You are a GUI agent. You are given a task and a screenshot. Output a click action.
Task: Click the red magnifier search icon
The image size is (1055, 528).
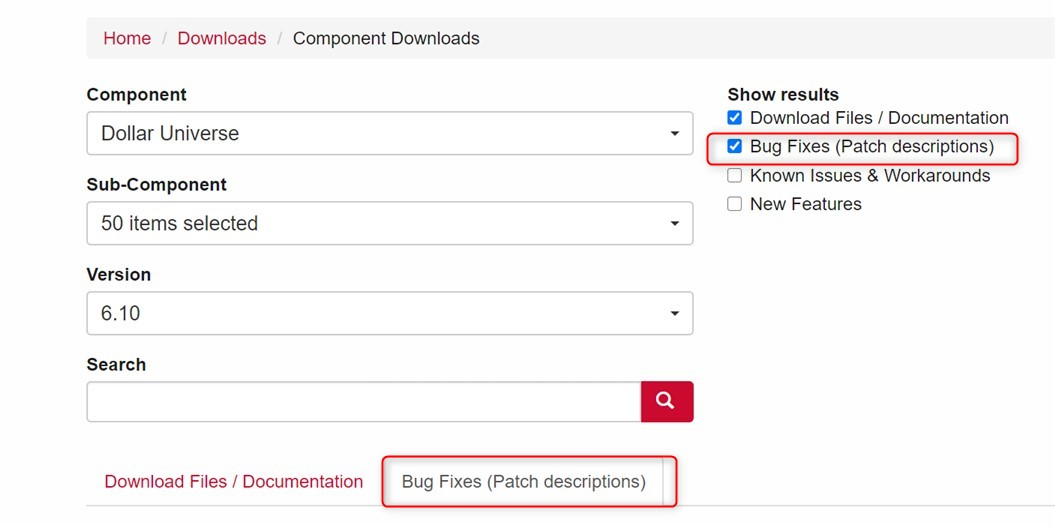(666, 401)
